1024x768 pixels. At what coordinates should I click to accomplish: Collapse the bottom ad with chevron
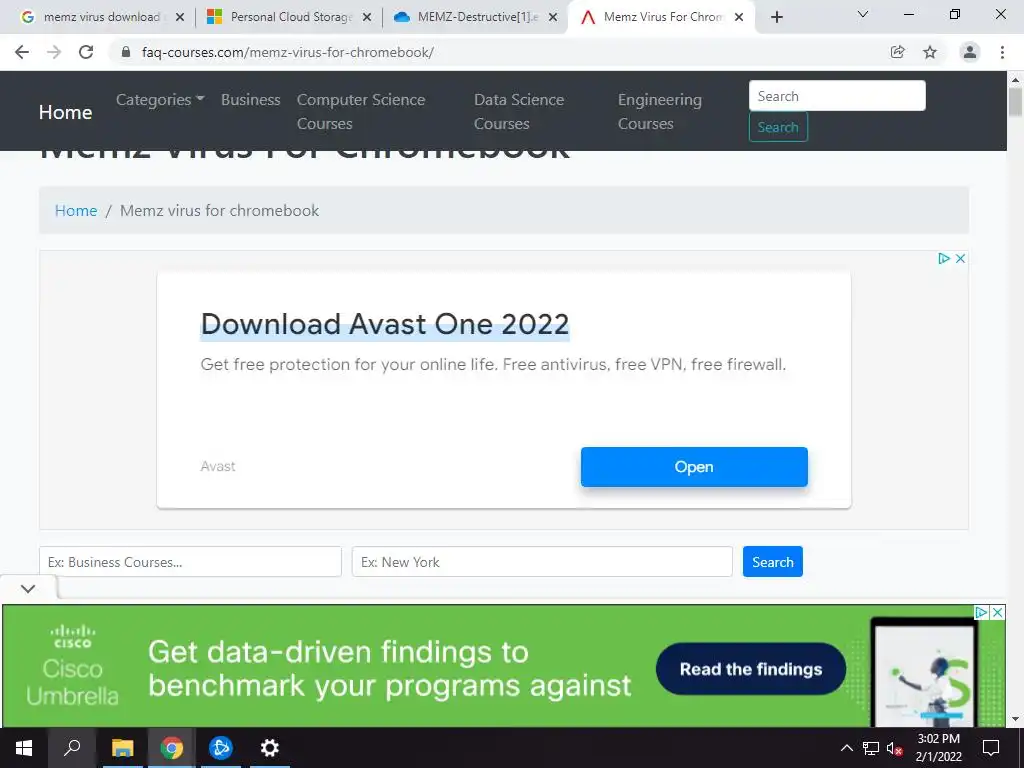click(28, 588)
